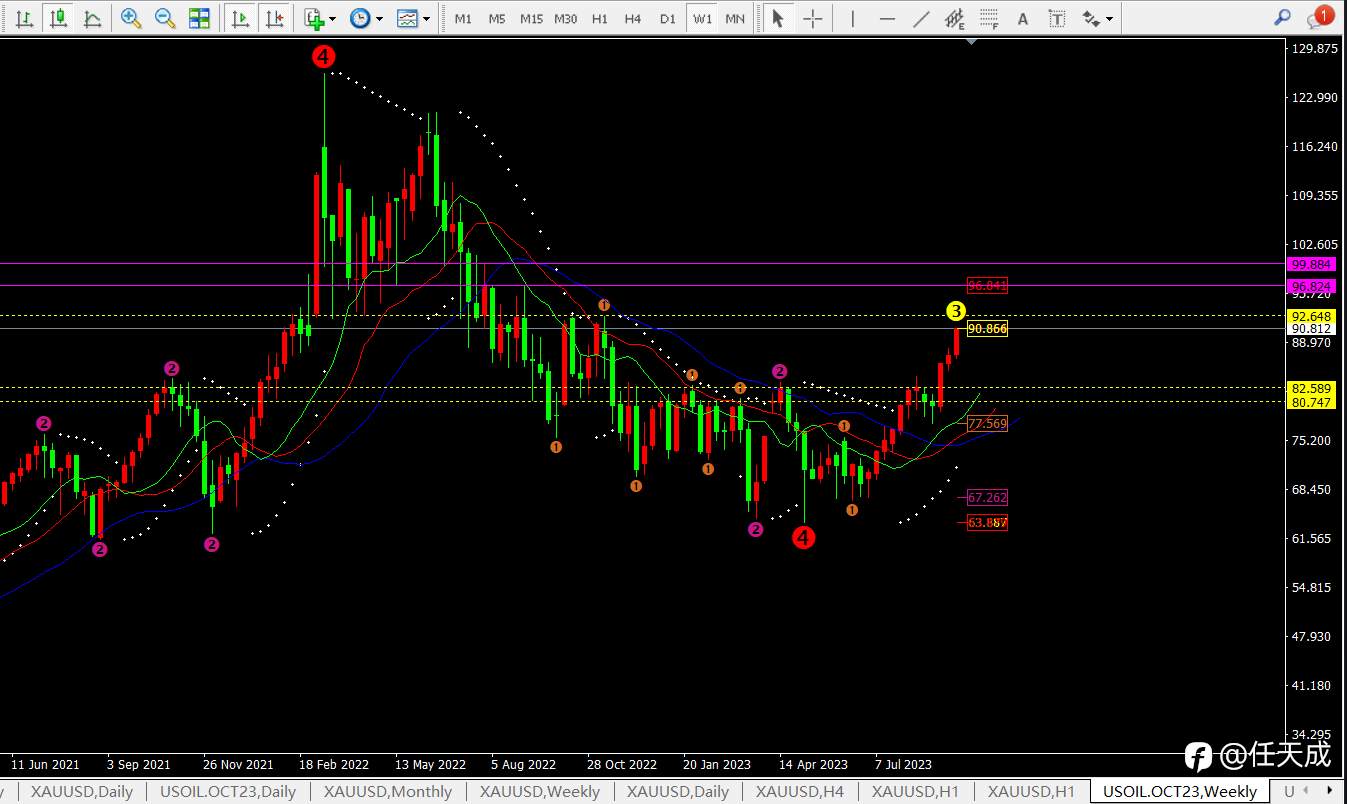Switch the chart to H4 timeframe
The width and height of the screenshot is (1347, 804).
coord(633,19)
